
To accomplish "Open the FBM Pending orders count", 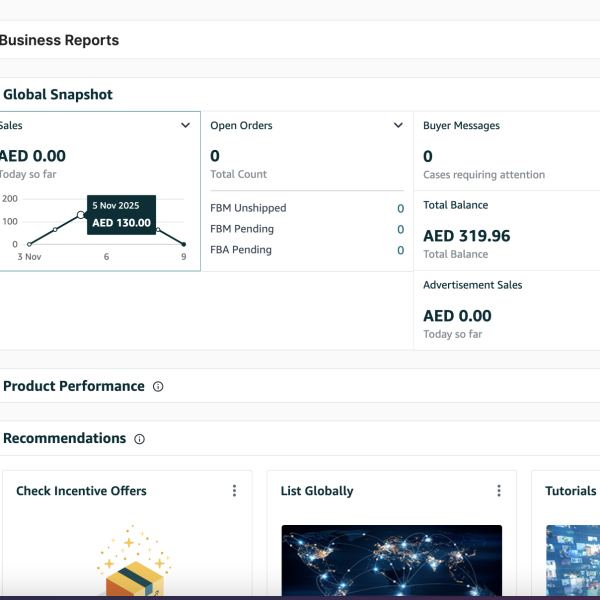I will click(x=400, y=229).
